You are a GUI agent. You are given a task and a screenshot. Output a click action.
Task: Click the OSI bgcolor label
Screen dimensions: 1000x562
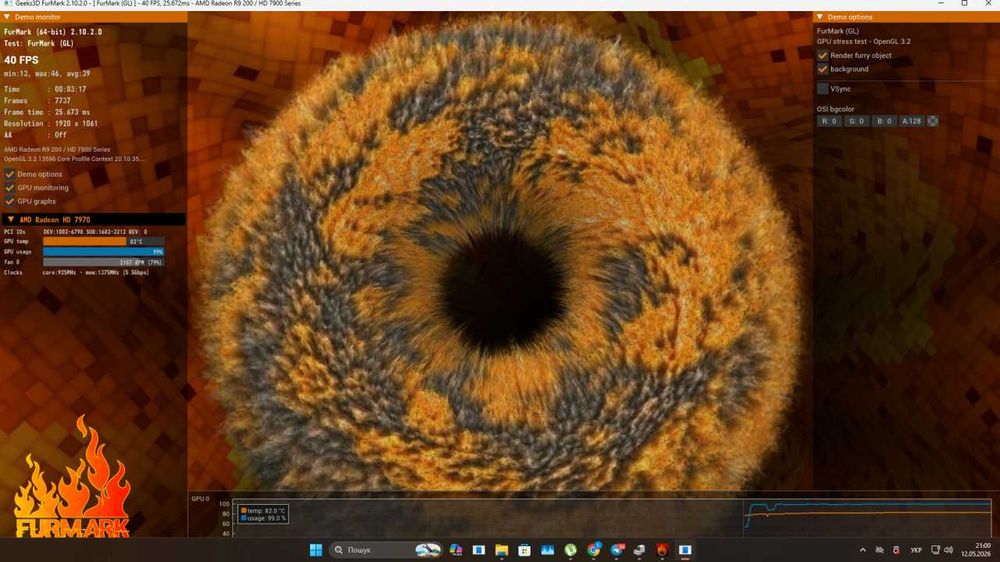(x=835, y=109)
